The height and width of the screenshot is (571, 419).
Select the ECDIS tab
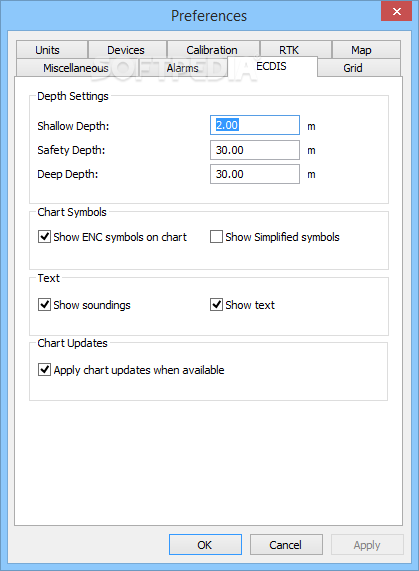click(x=272, y=66)
